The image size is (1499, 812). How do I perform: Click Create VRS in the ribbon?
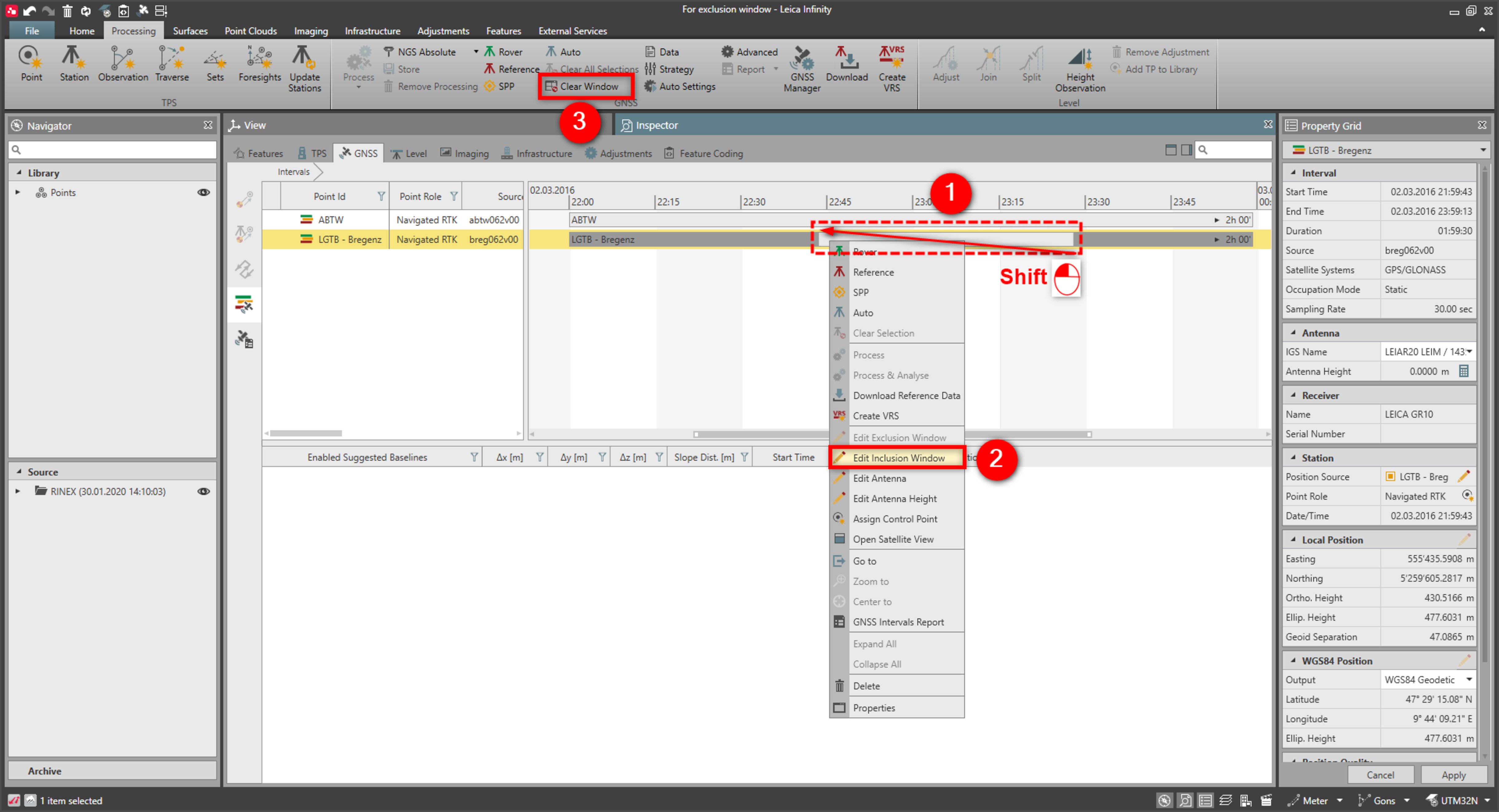click(892, 69)
